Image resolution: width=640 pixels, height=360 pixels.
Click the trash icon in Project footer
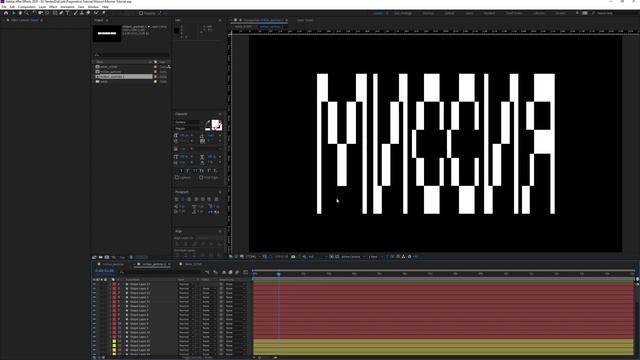131,258
